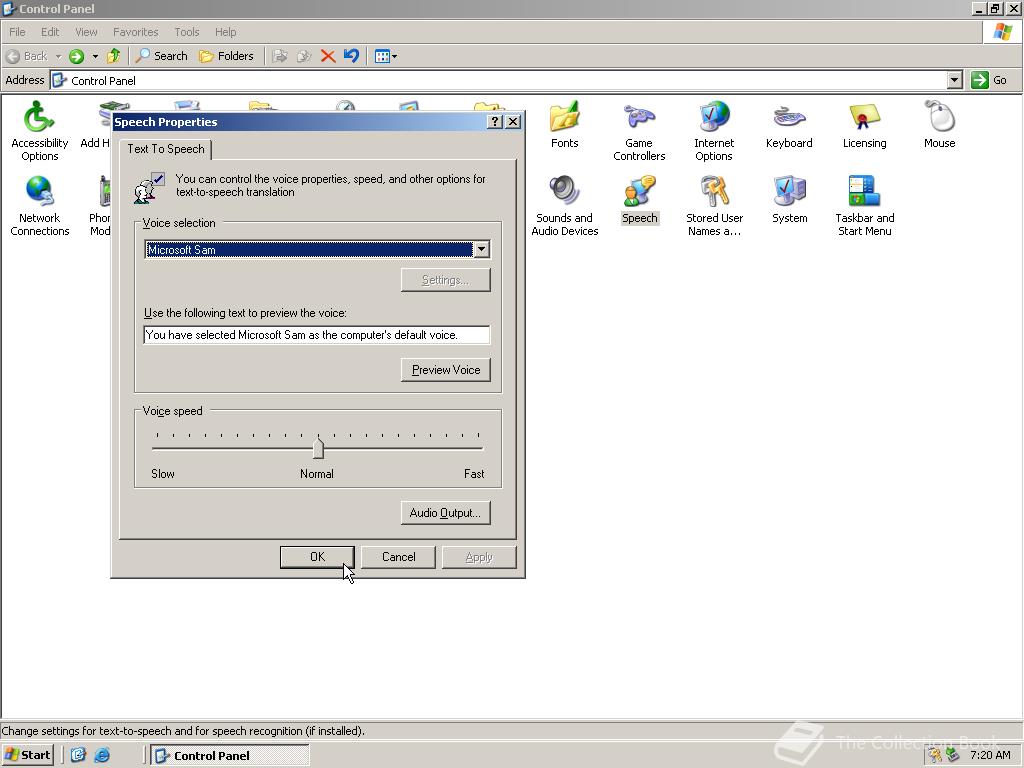This screenshot has height=768, width=1024.
Task: Open the Favorites menu
Action: (135, 32)
